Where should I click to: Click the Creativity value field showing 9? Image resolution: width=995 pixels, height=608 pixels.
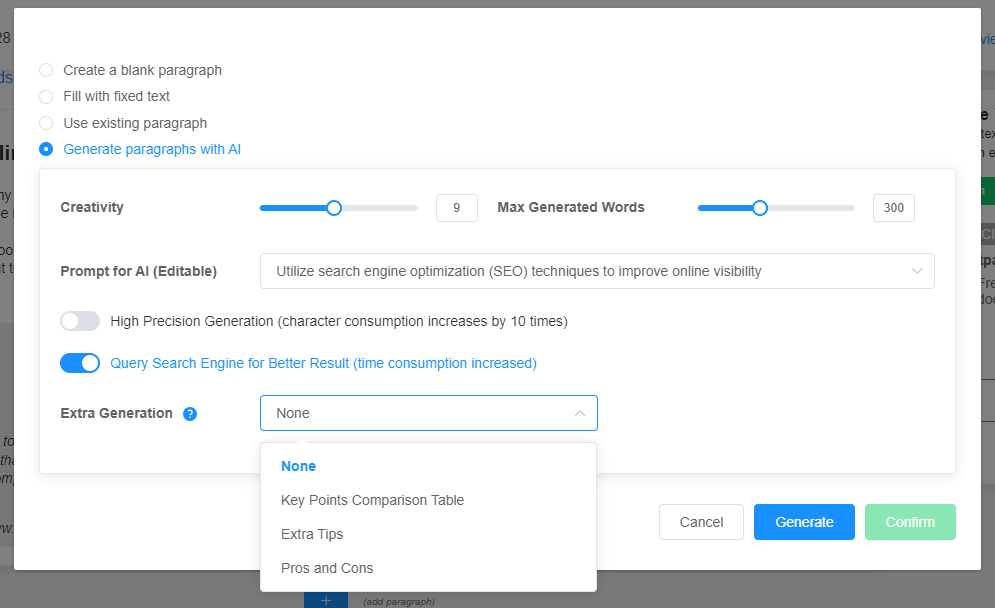457,208
